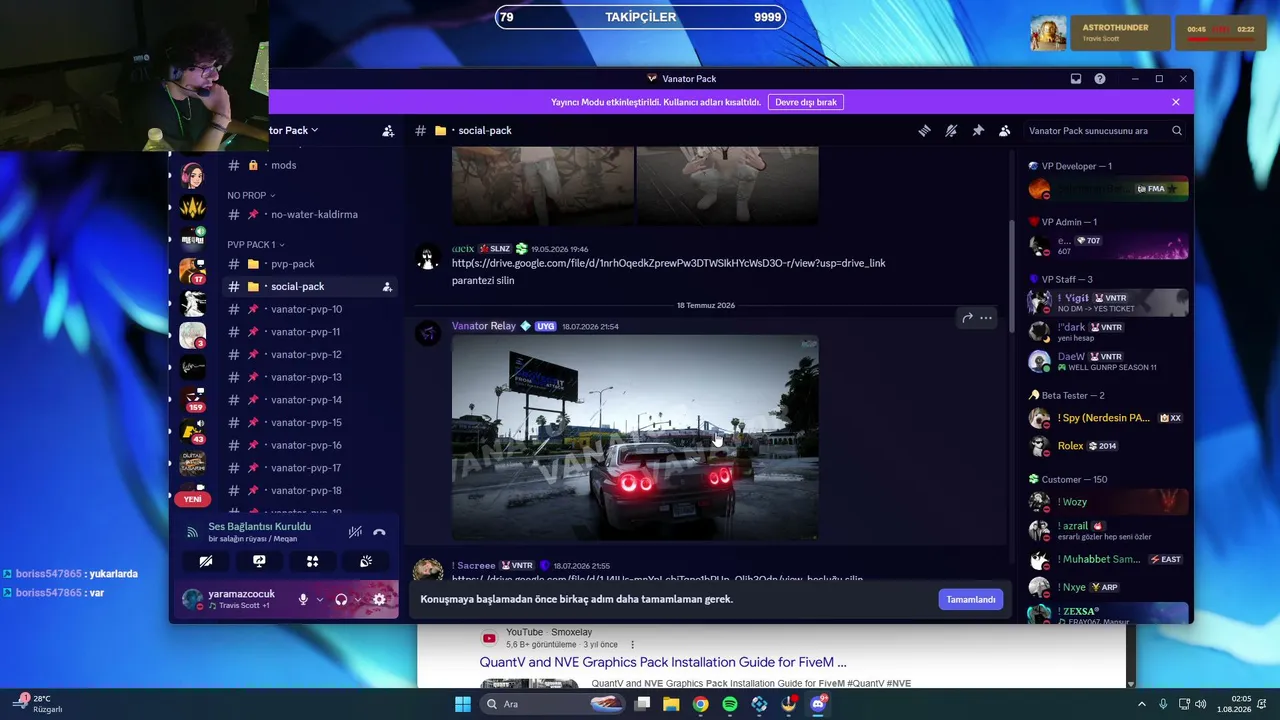Open more options on Vanator Relay message

click(x=986, y=318)
